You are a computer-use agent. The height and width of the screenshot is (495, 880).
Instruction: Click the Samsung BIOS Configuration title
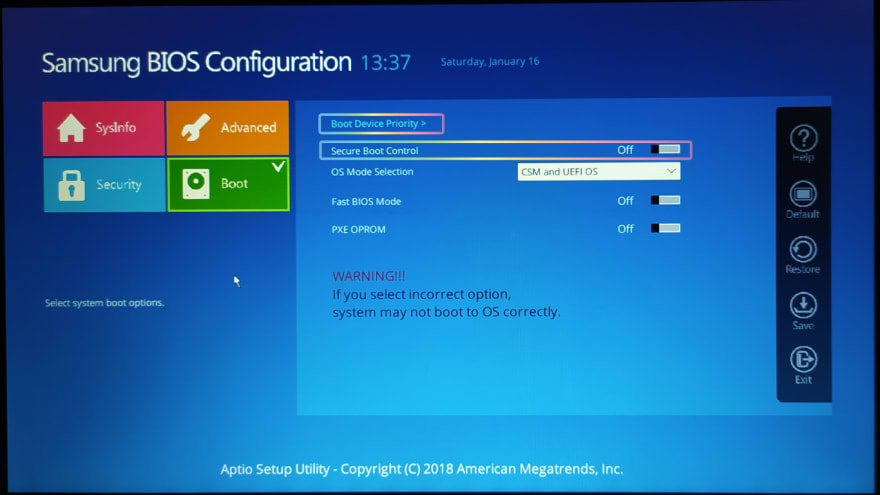pyautogui.click(x=196, y=62)
